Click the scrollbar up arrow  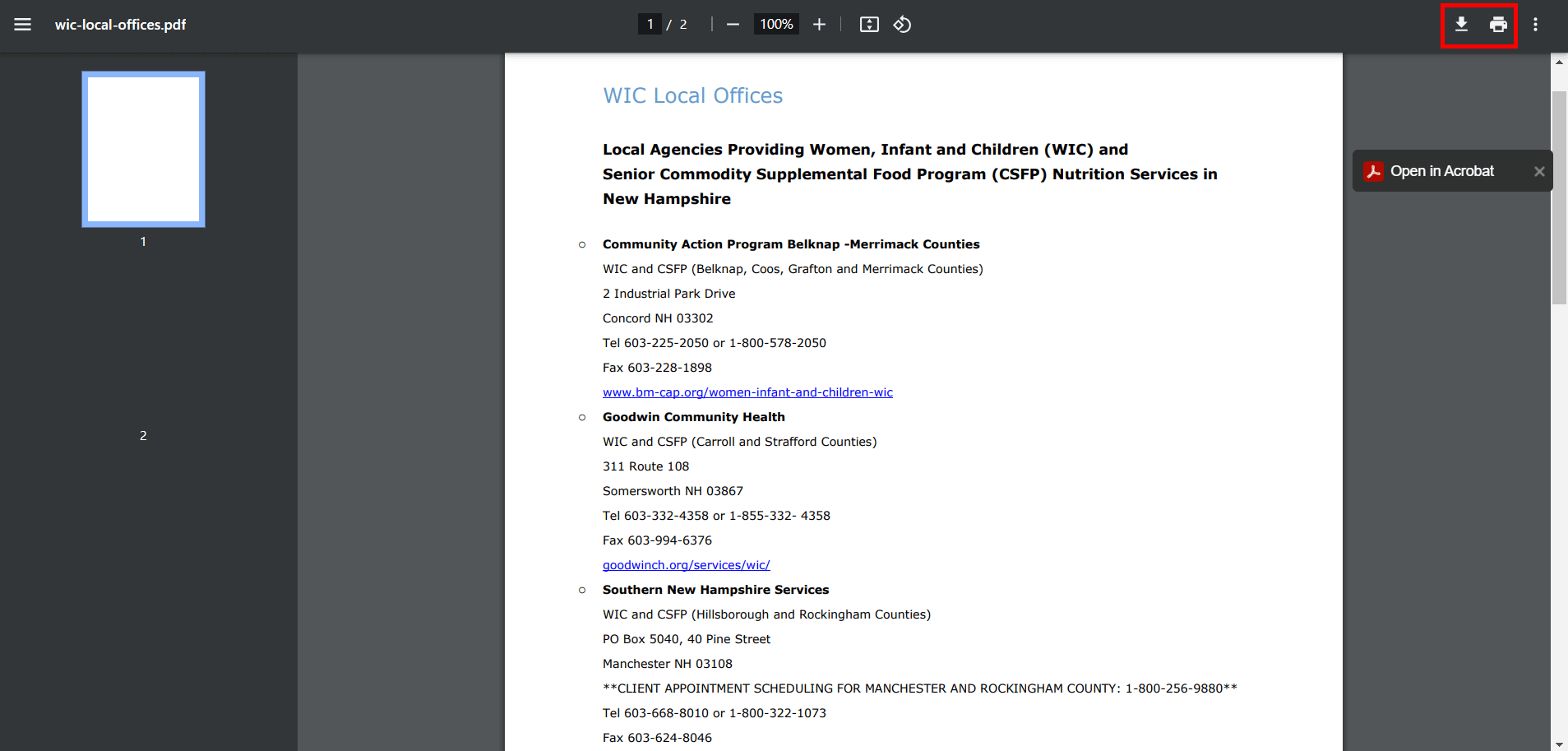click(x=1559, y=62)
